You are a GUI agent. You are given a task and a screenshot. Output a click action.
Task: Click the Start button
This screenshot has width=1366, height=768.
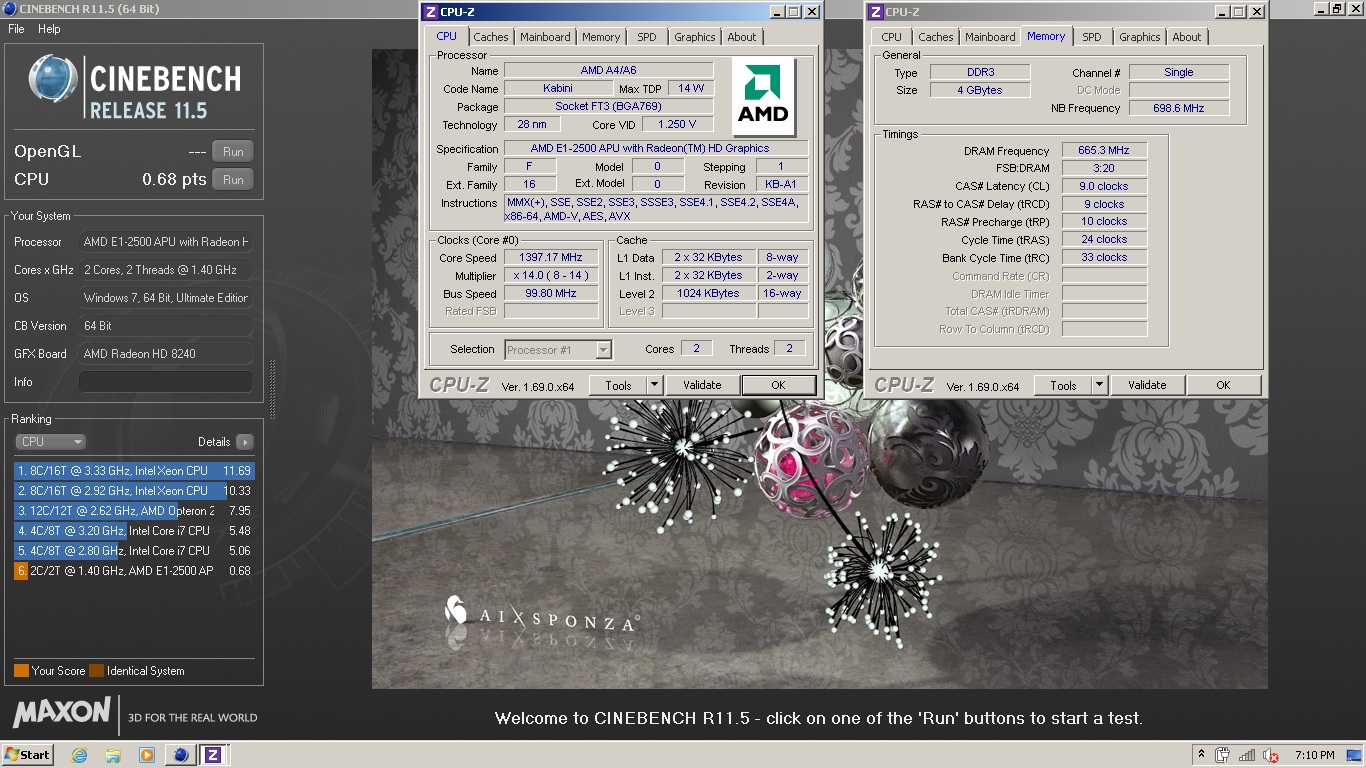click(28, 755)
